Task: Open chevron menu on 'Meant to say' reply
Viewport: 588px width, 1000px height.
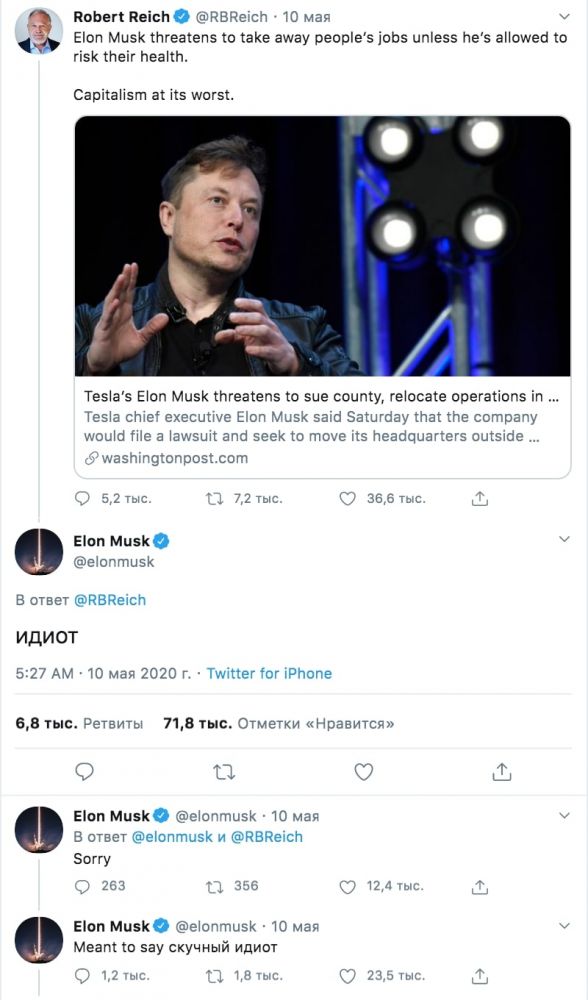Action: click(x=564, y=925)
